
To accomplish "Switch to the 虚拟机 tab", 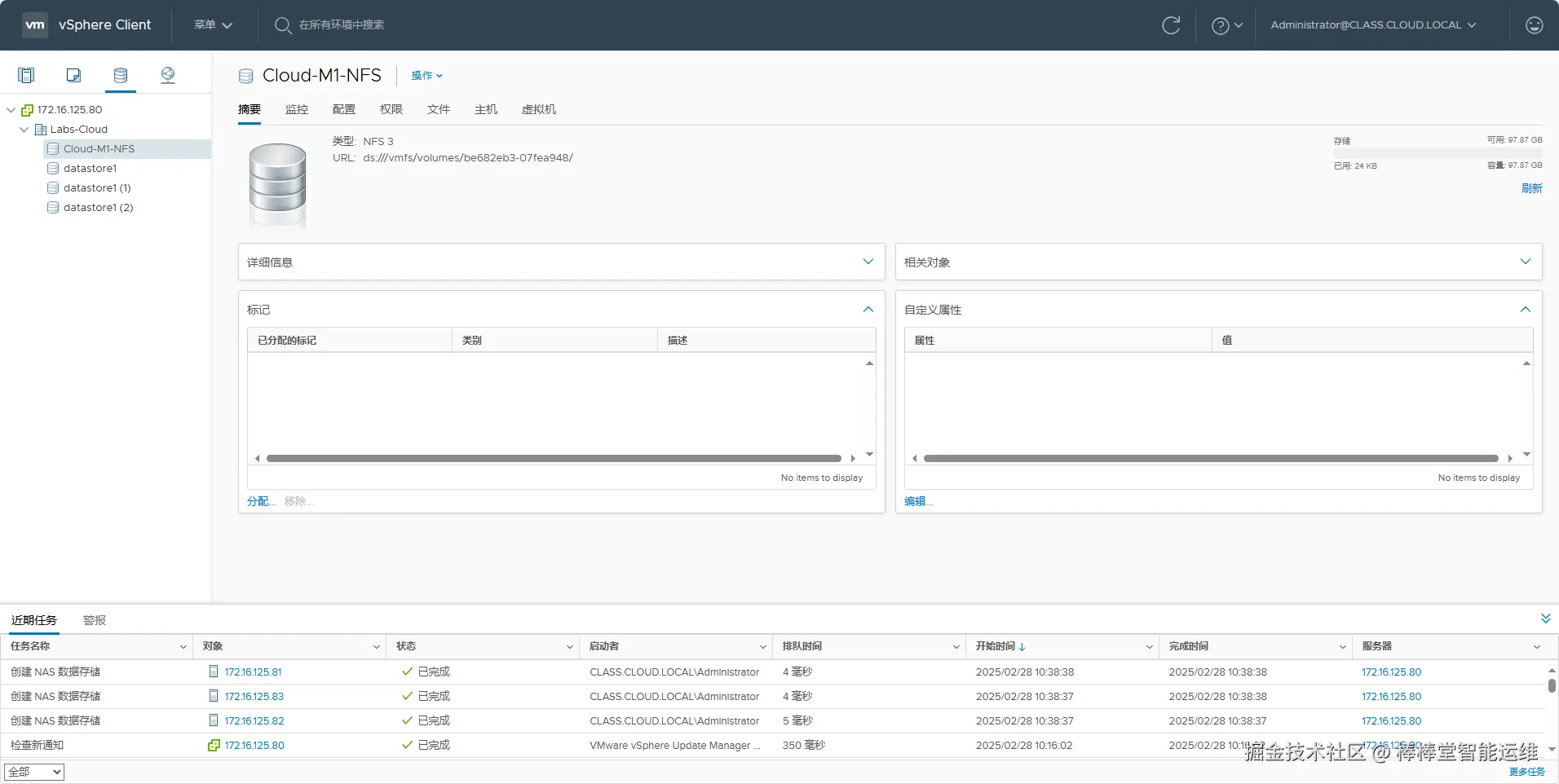I will [x=539, y=109].
